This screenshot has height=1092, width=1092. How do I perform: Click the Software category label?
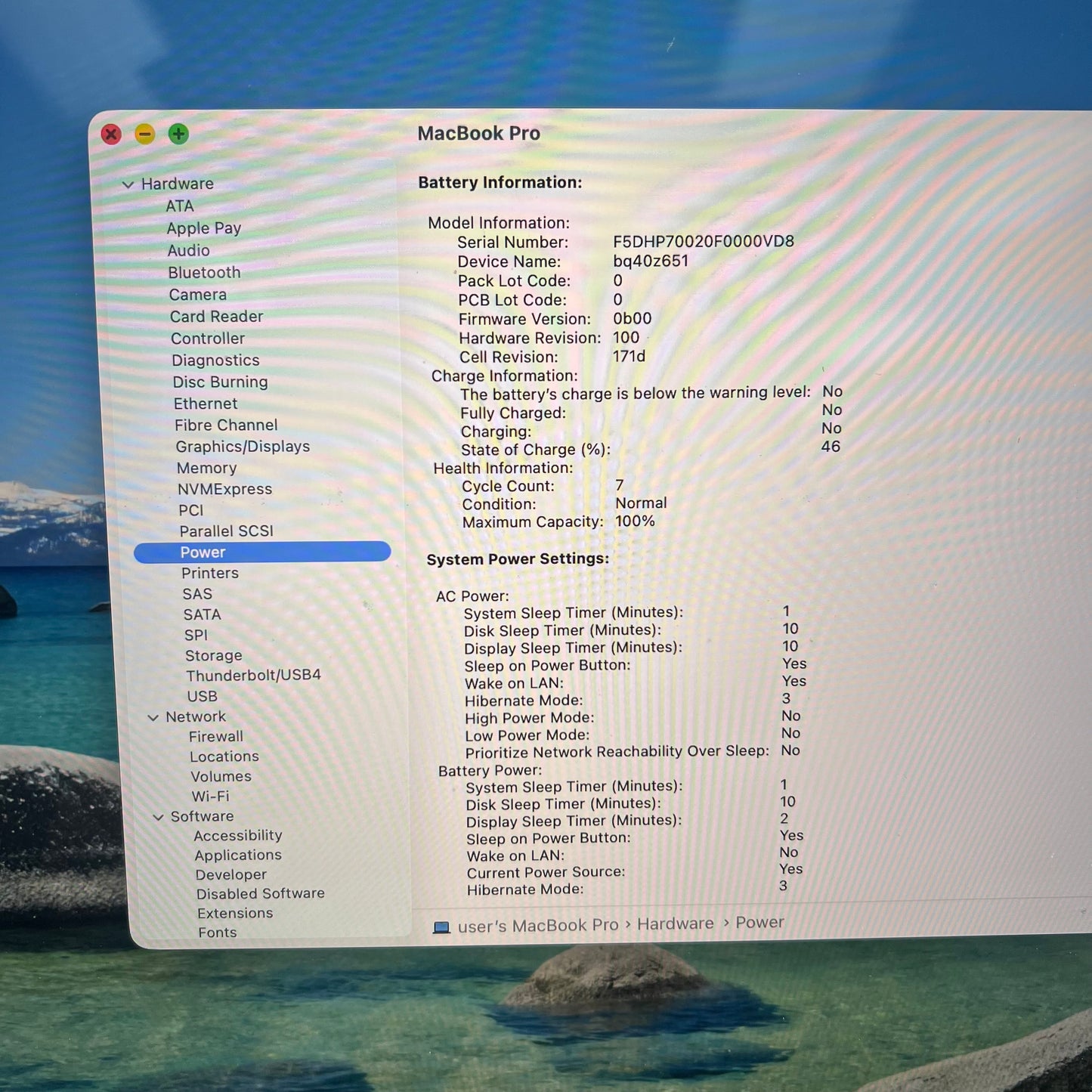click(x=203, y=816)
